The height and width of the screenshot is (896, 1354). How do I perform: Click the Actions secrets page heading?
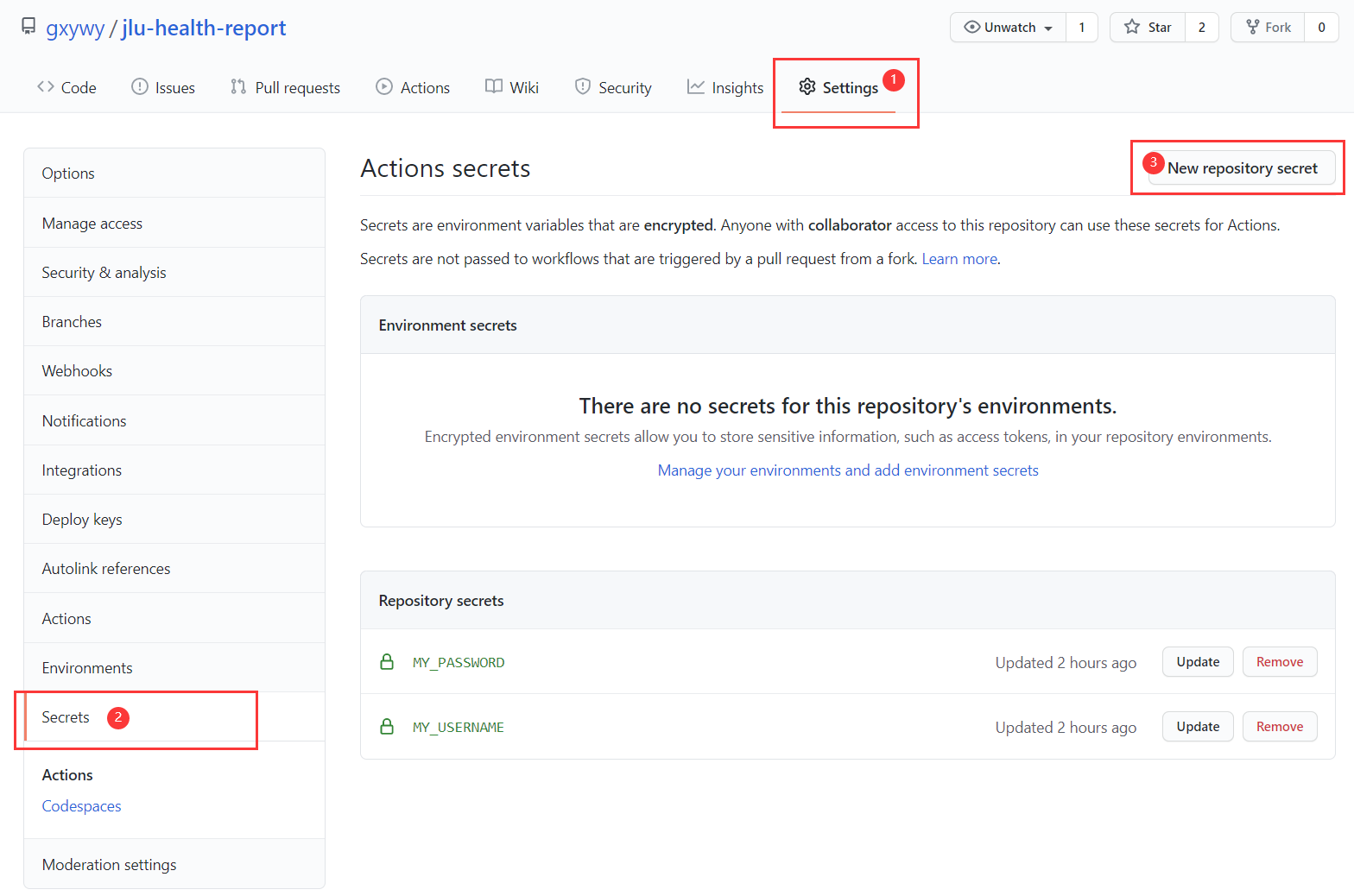[446, 168]
